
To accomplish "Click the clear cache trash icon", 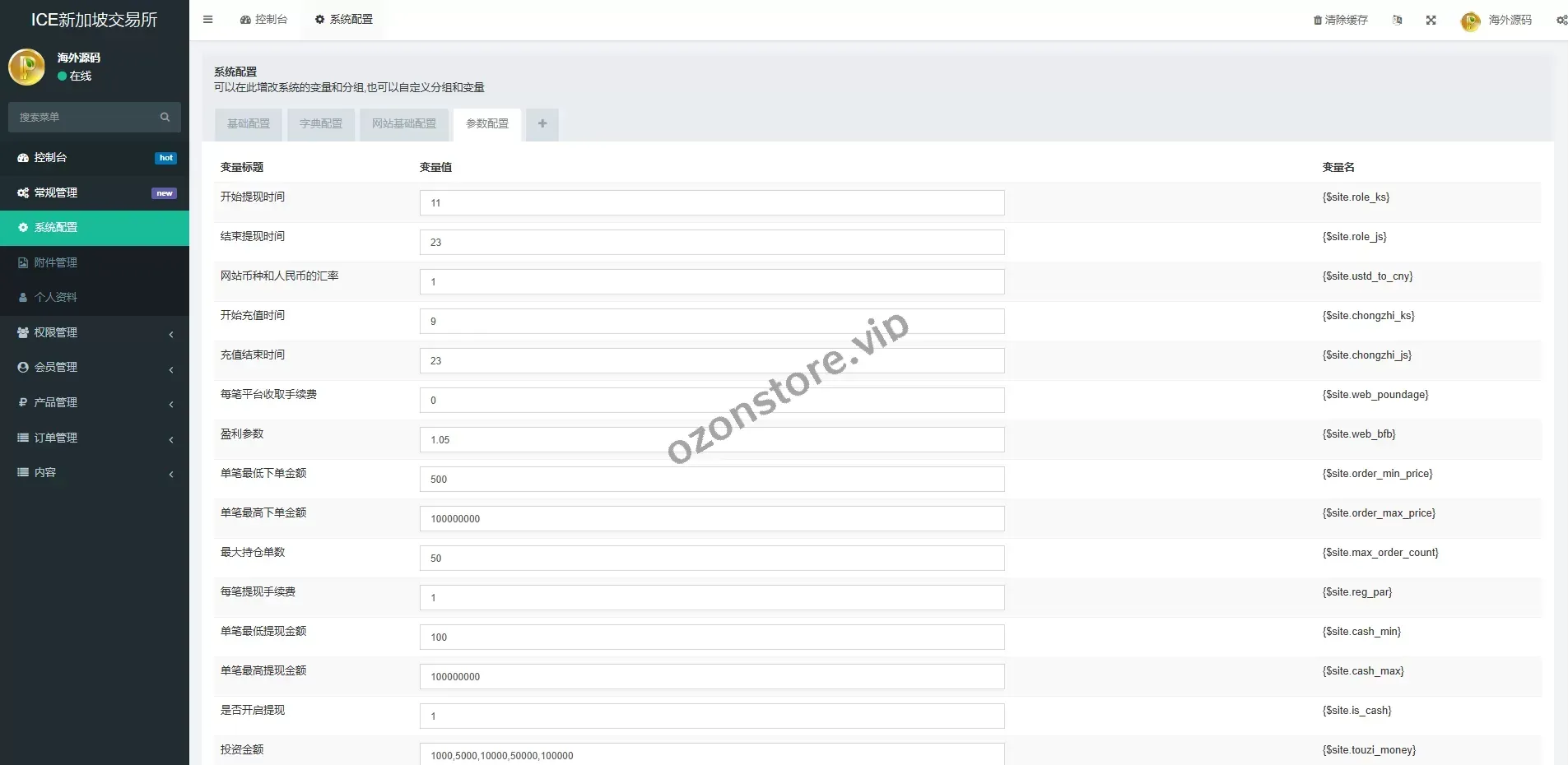I will pyautogui.click(x=1318, y=21).
